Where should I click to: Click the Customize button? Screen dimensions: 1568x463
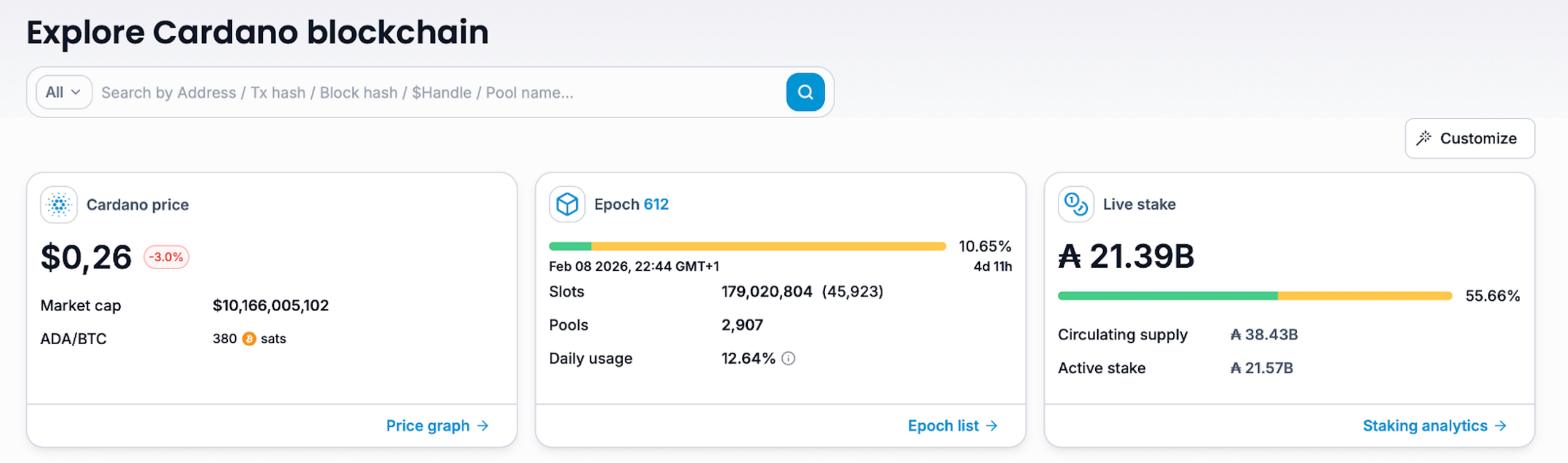[1469, 138]
